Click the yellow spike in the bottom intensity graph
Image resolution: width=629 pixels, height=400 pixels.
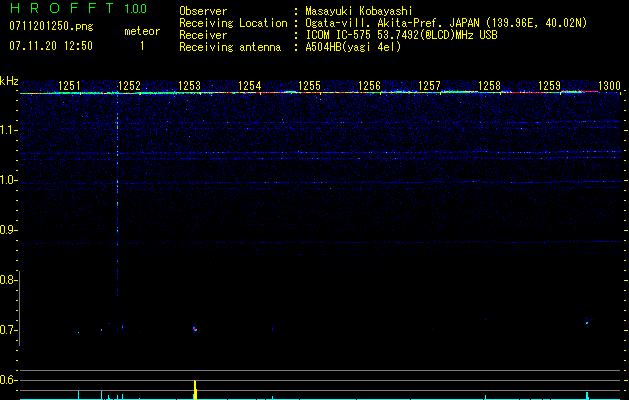[x=195, y=389]
